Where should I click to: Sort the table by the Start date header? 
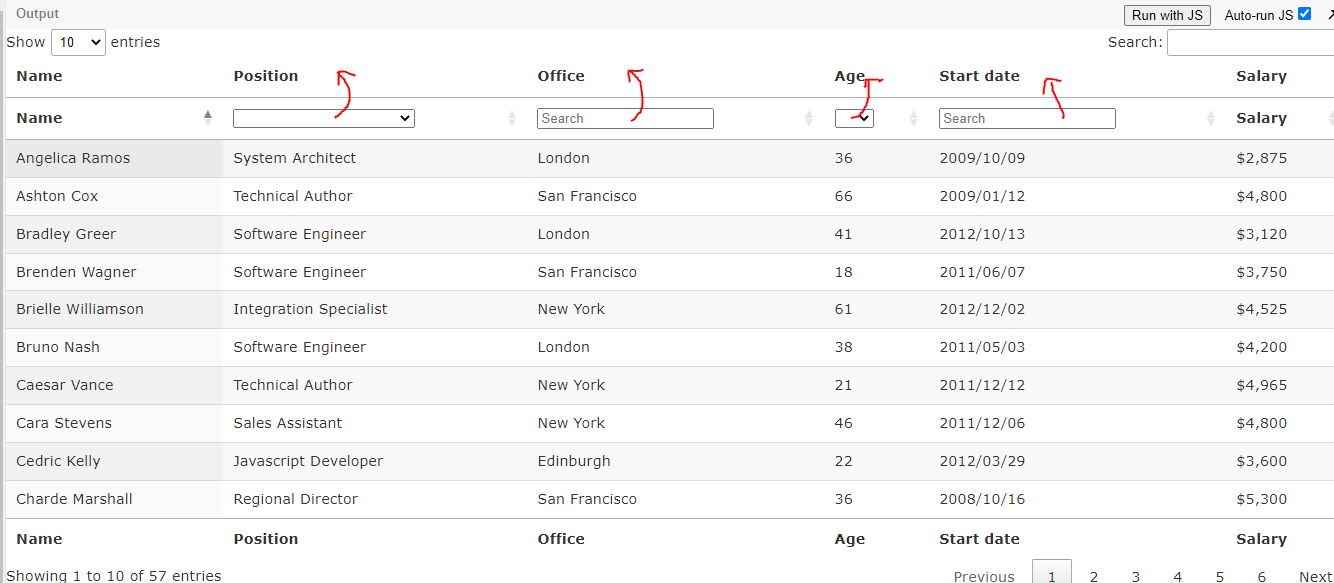coord(978,76)
